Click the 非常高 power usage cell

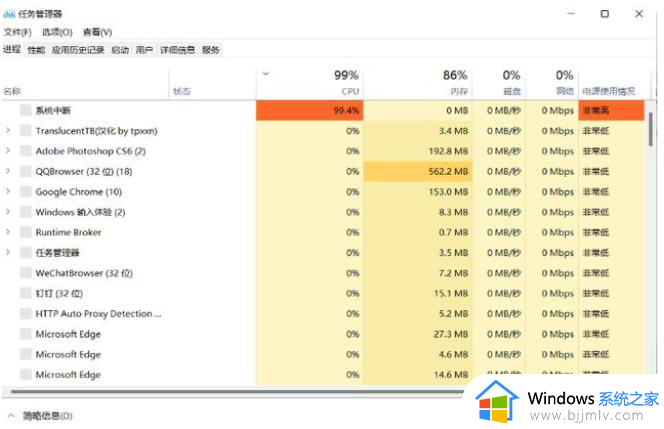pyautogui.click(x=611, y=111)
